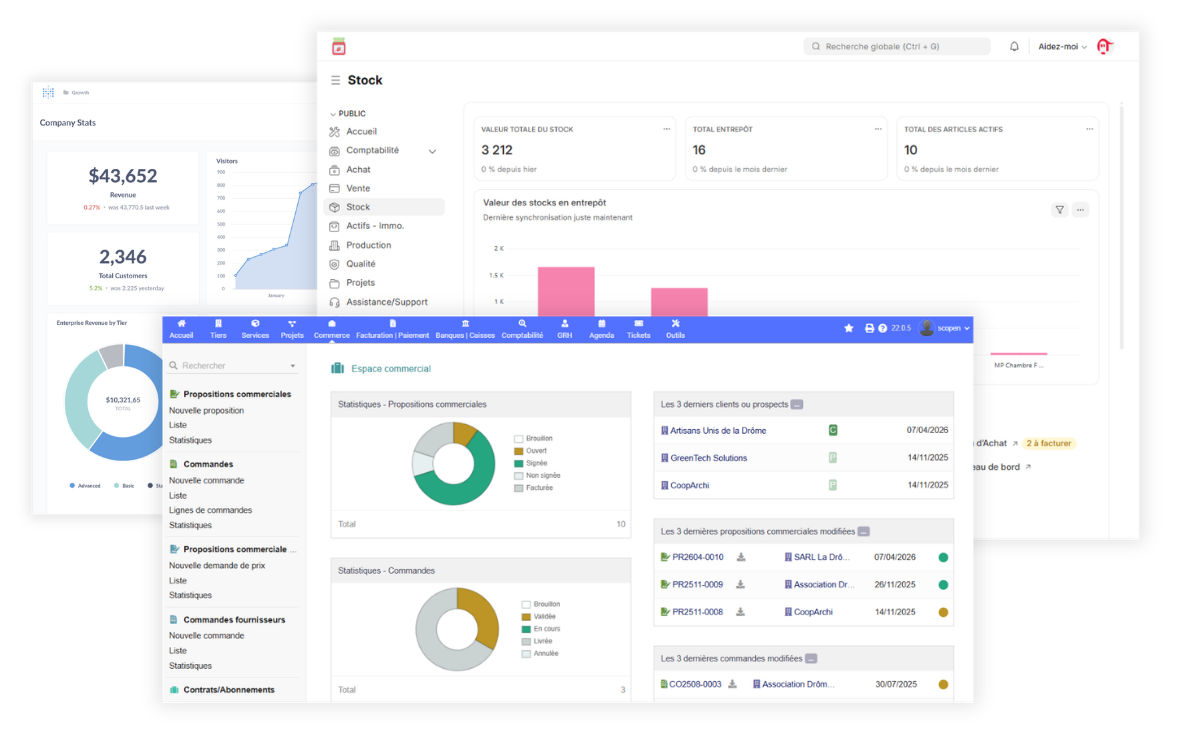This screenshot has width=1192, height=735.
Task: Click the help question mark icon
Action: point(883,328)
